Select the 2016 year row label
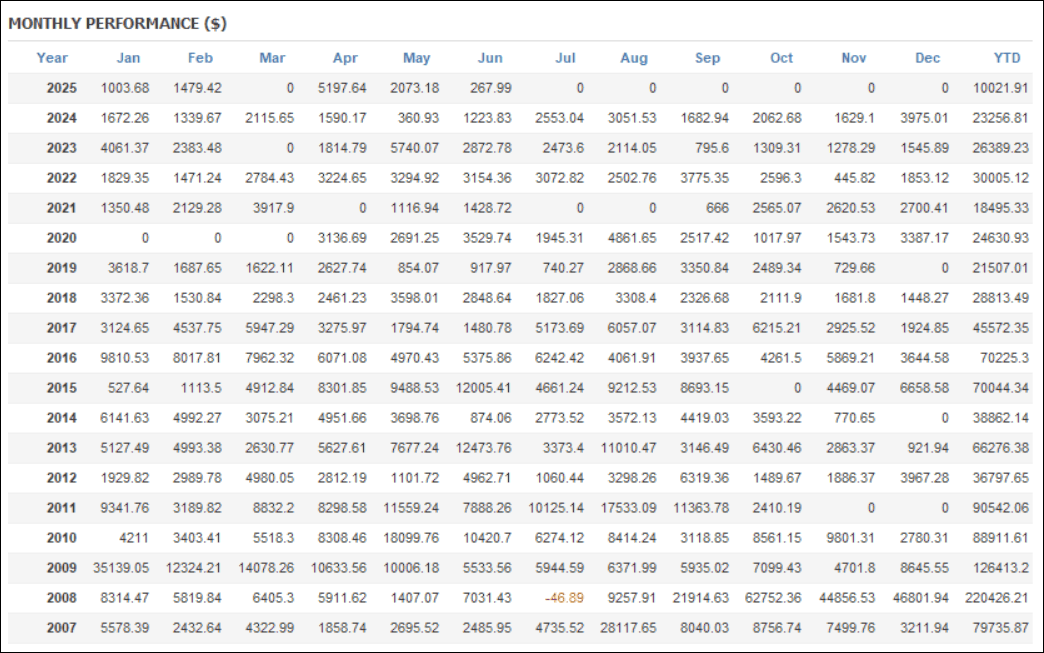 (x=61, y=358)
